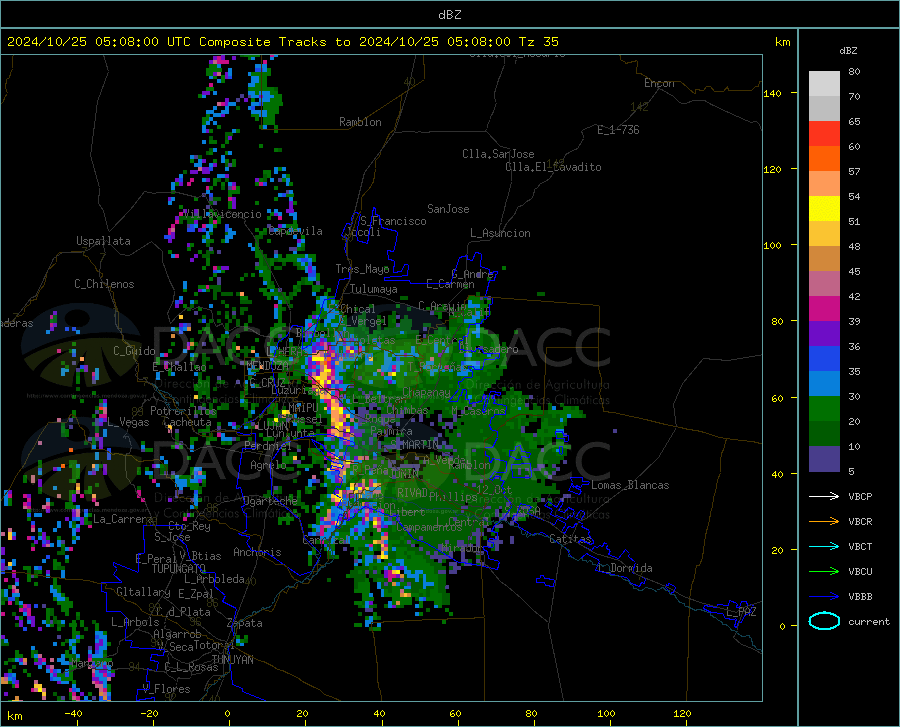Pick the orange 57-60 dBZ swatch
The width and height of the screenshot is (900, 727).
pos(824,159)
